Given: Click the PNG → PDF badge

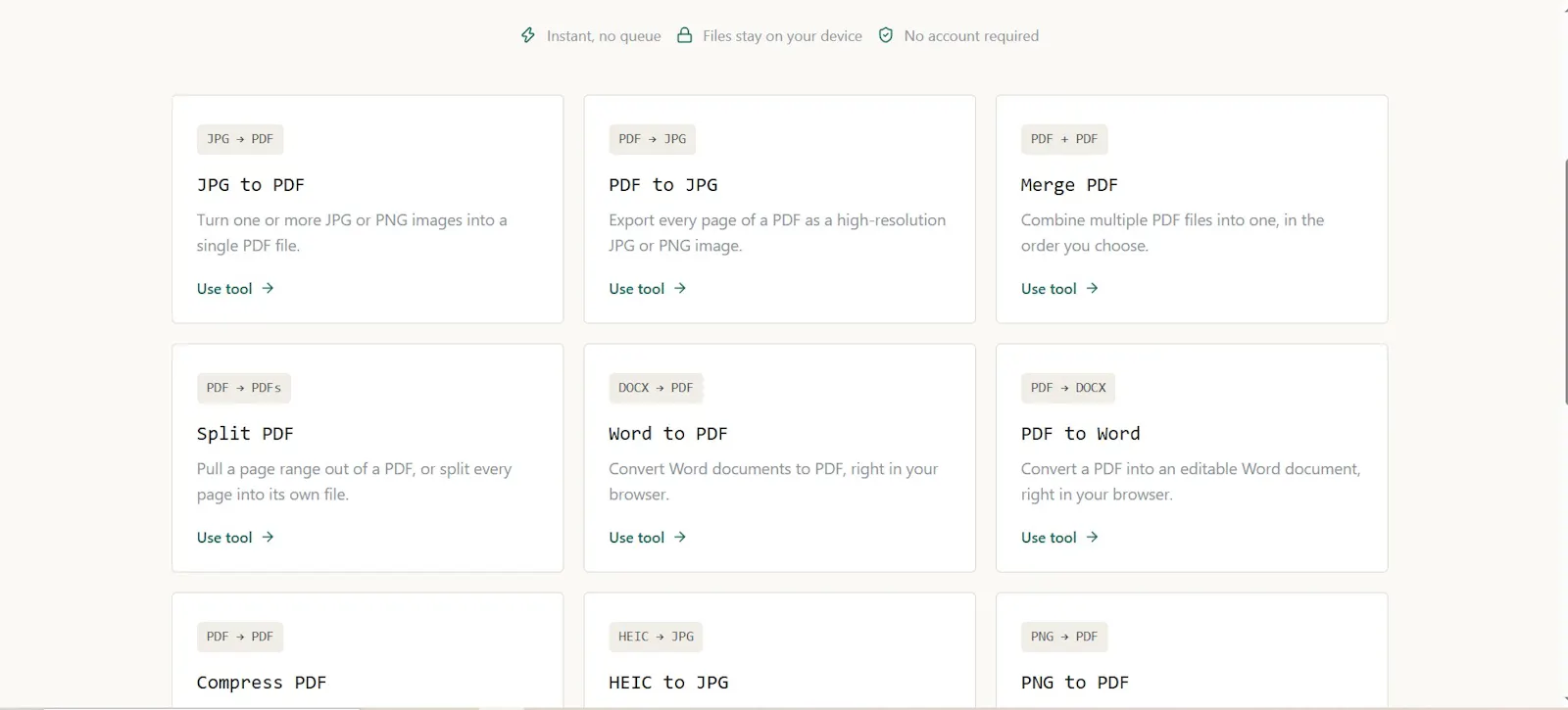Looking at the screenshot, I should point(1064,637).
